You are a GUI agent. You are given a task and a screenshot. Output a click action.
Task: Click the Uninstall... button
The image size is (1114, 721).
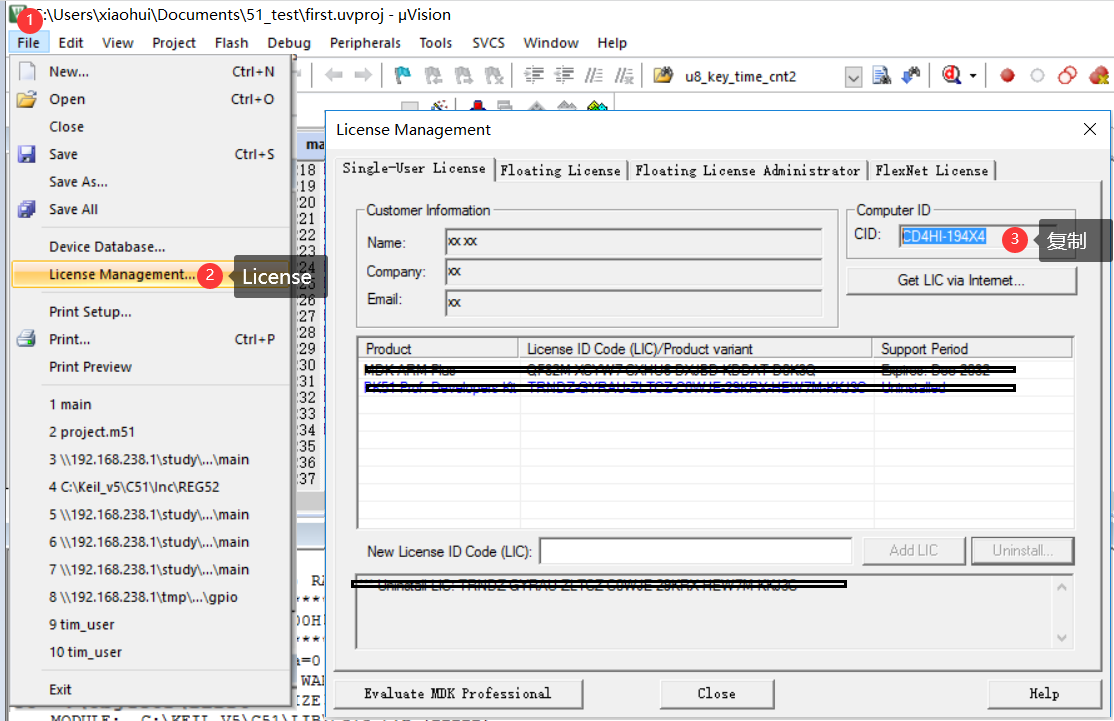1022,551
